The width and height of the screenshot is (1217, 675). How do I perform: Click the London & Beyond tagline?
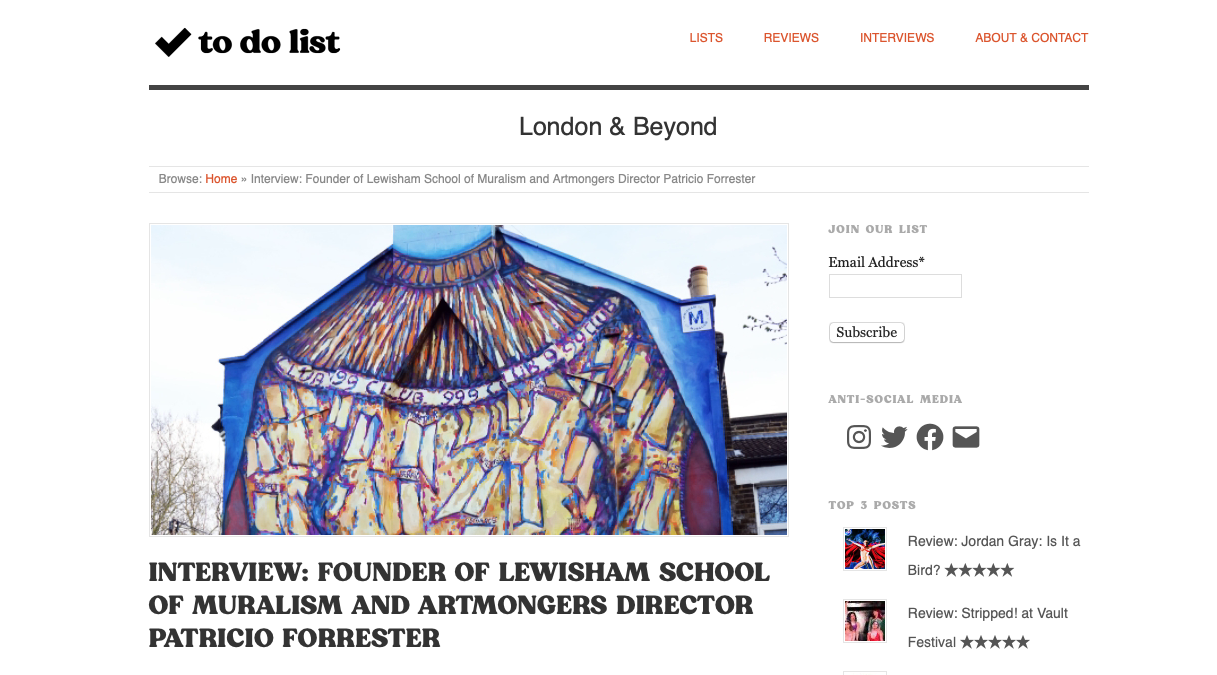pyautogui.click(x=618, y=127)
